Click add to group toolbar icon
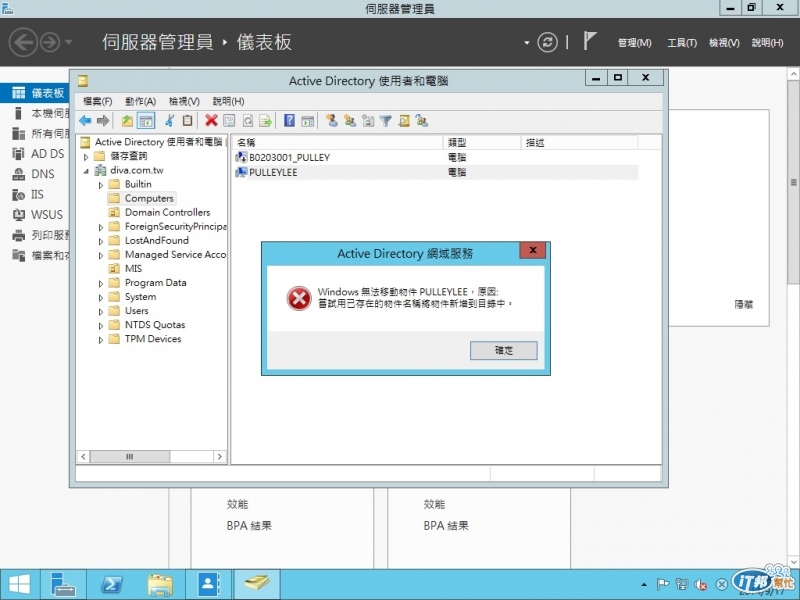 [x=422, y=121]
